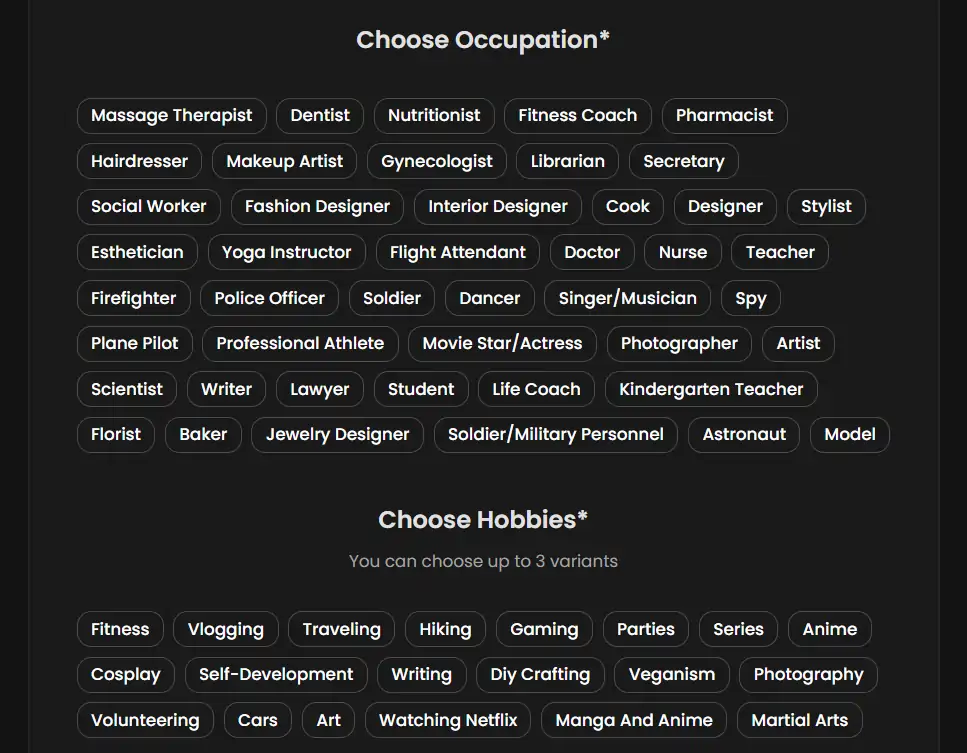Choose Plane Pilot occupation
Image resolution: width=967 pixels, height=753 pixels.
134,344
